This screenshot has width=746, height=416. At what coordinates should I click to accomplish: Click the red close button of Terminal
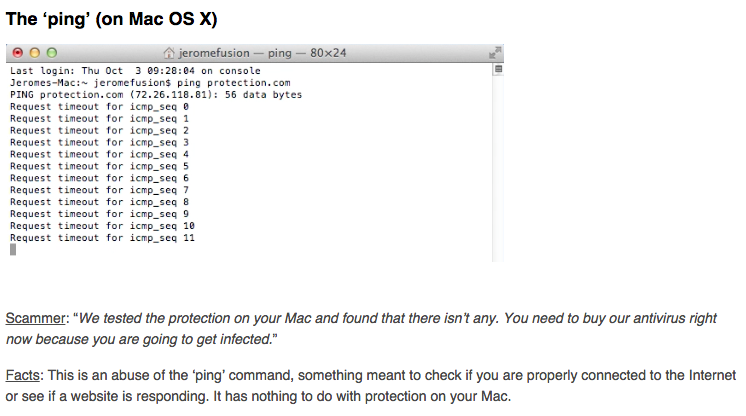(17, 52)
